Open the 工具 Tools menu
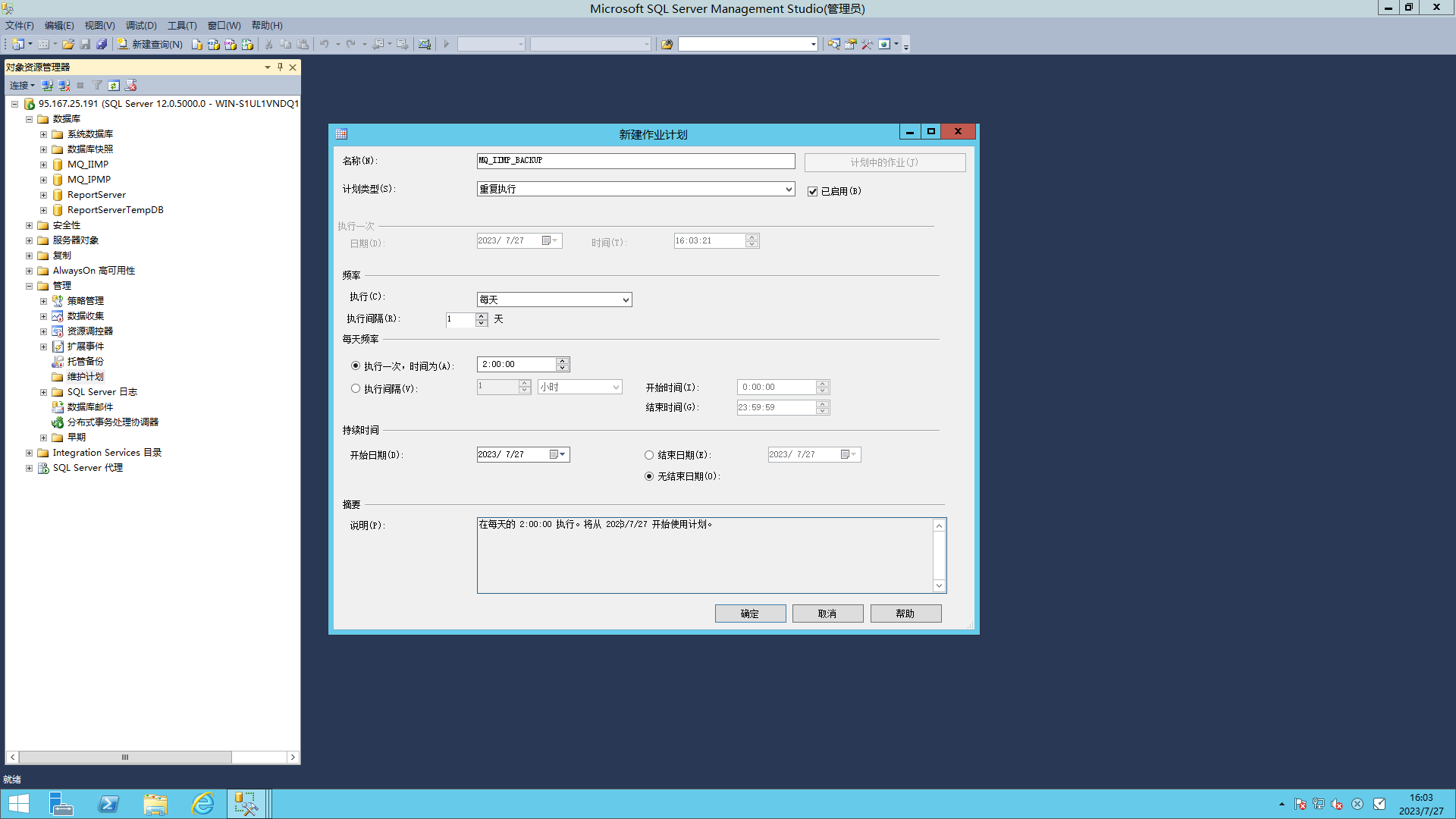Image resolution: width=1456 pixels, height=819 pixels. coord(181,25)
